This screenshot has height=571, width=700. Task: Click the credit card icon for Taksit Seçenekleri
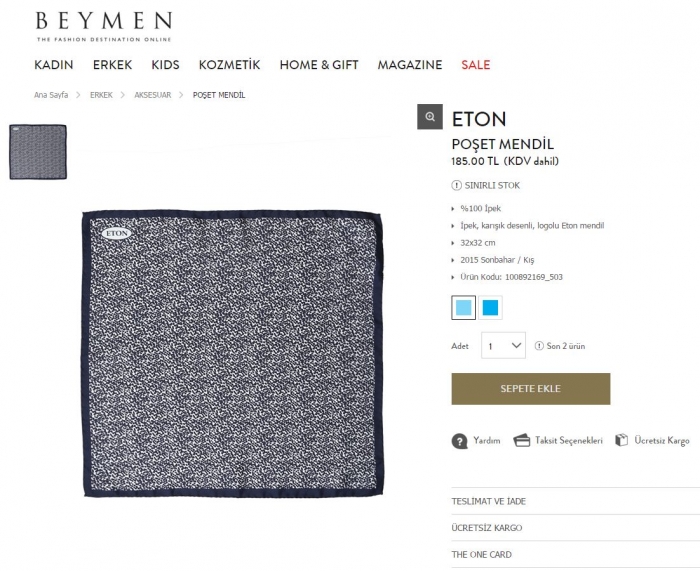click(x=521, y=440)
